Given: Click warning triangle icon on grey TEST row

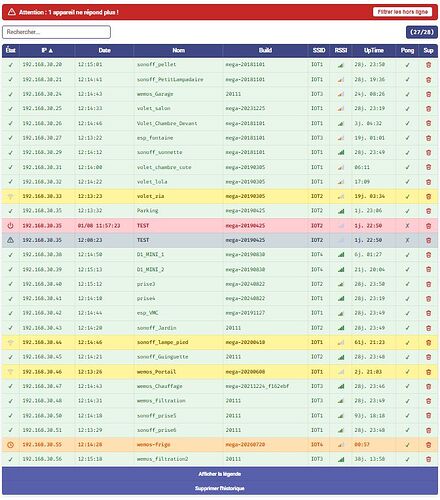Looking at the screenshot, I should pyautogui.click(x=11, y=240).
